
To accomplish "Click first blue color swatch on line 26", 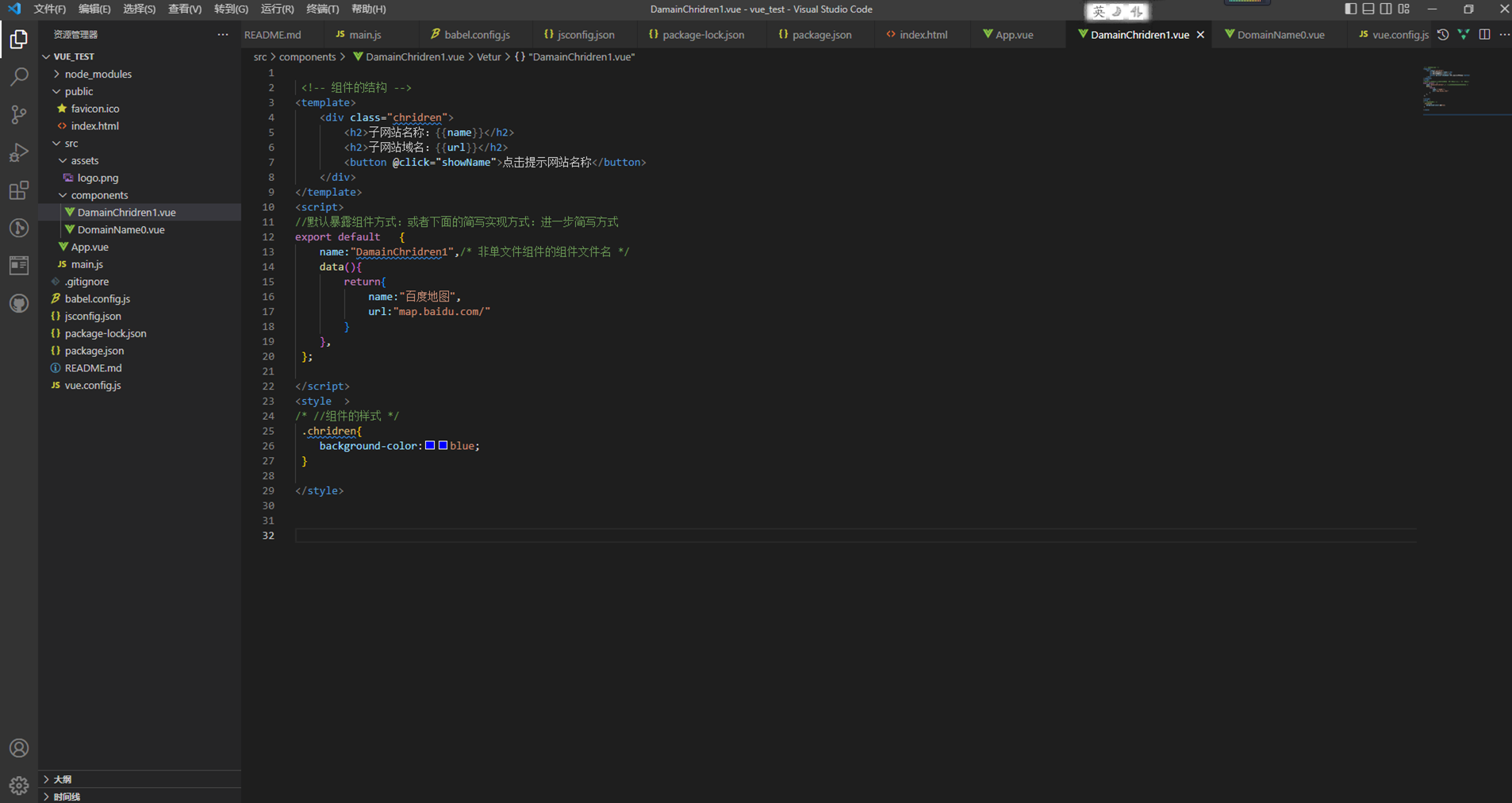I will click(430, 446).
